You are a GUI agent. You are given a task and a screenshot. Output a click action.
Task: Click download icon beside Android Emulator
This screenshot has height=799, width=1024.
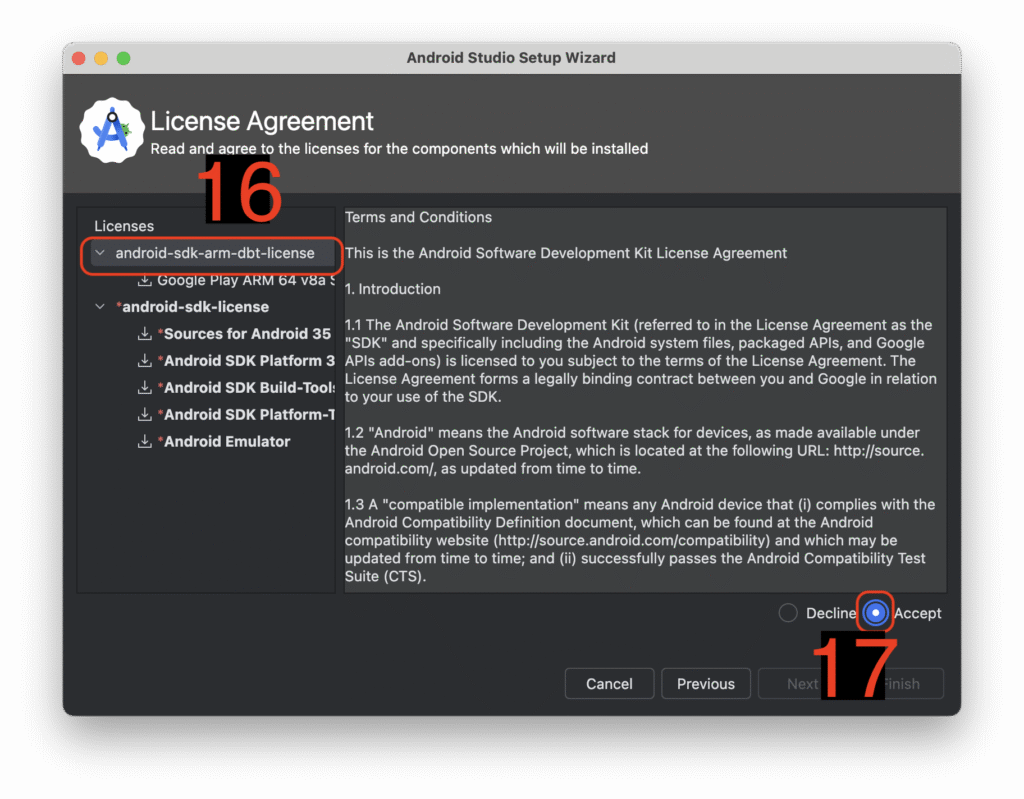coord(144,442)
